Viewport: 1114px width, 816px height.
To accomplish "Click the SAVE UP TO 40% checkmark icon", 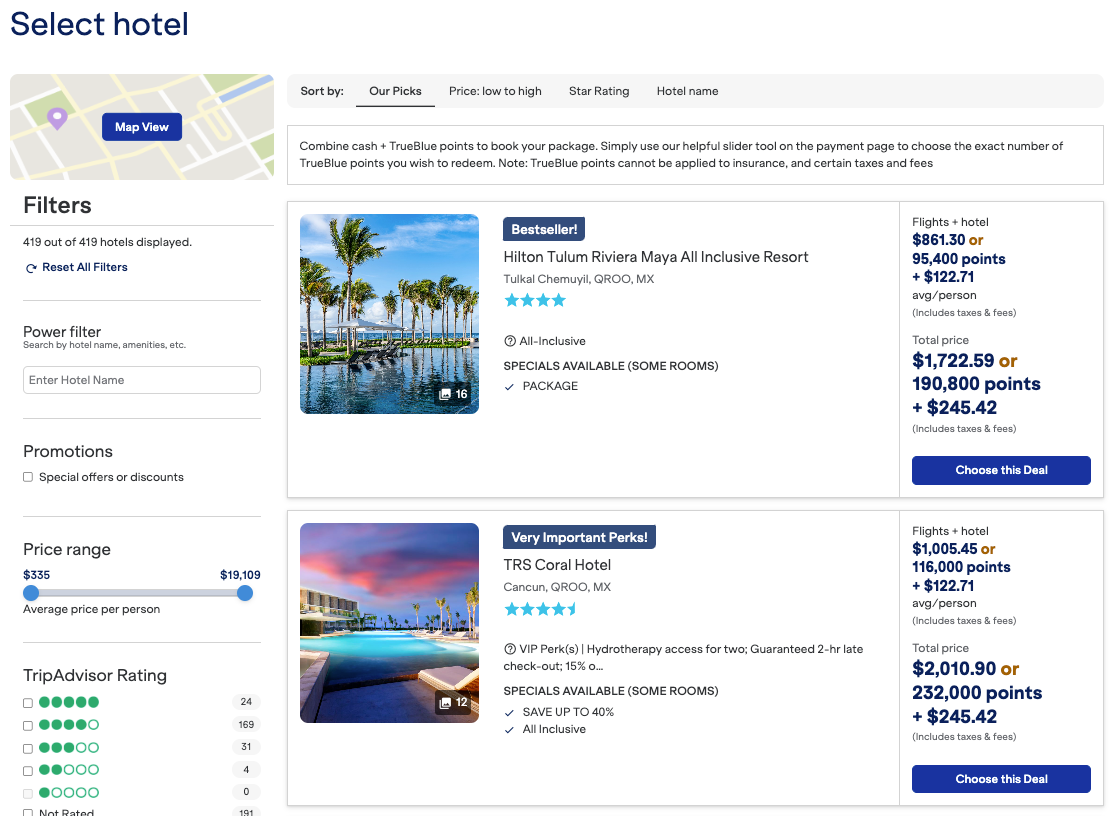I will pyautogui.click(x=509, y=713).
